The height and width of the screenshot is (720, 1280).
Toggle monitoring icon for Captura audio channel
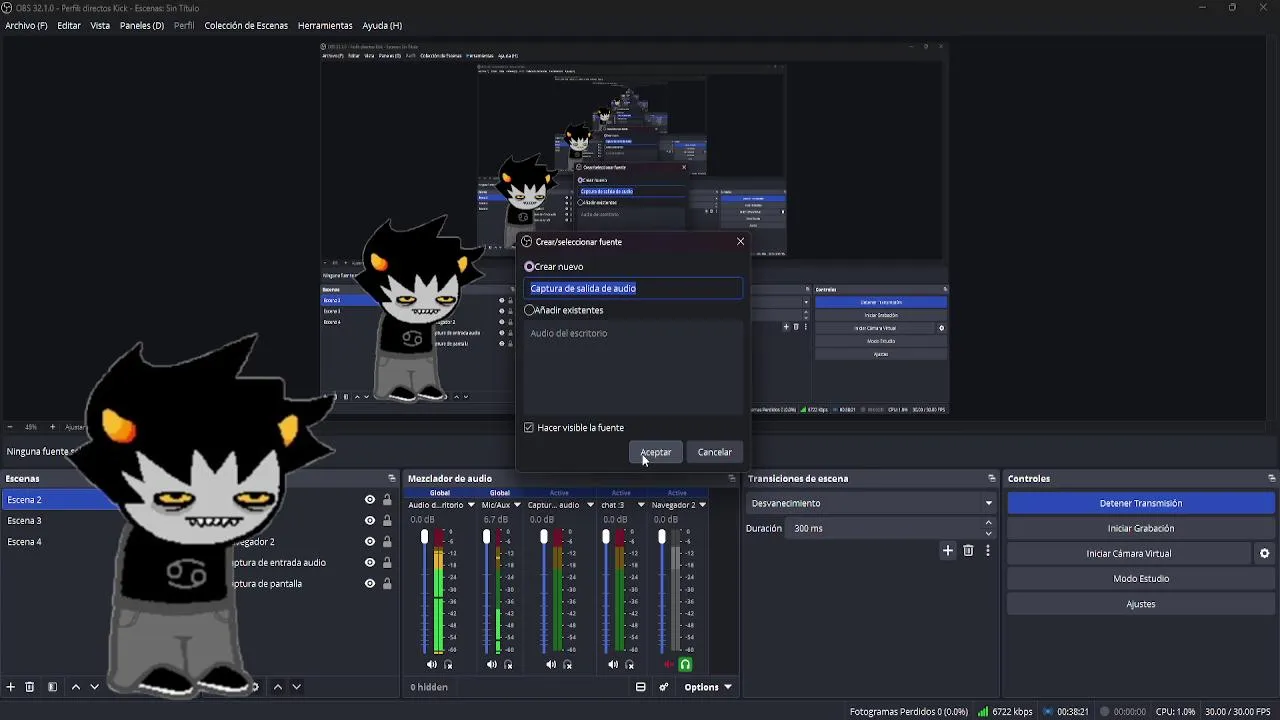point(568,665)
